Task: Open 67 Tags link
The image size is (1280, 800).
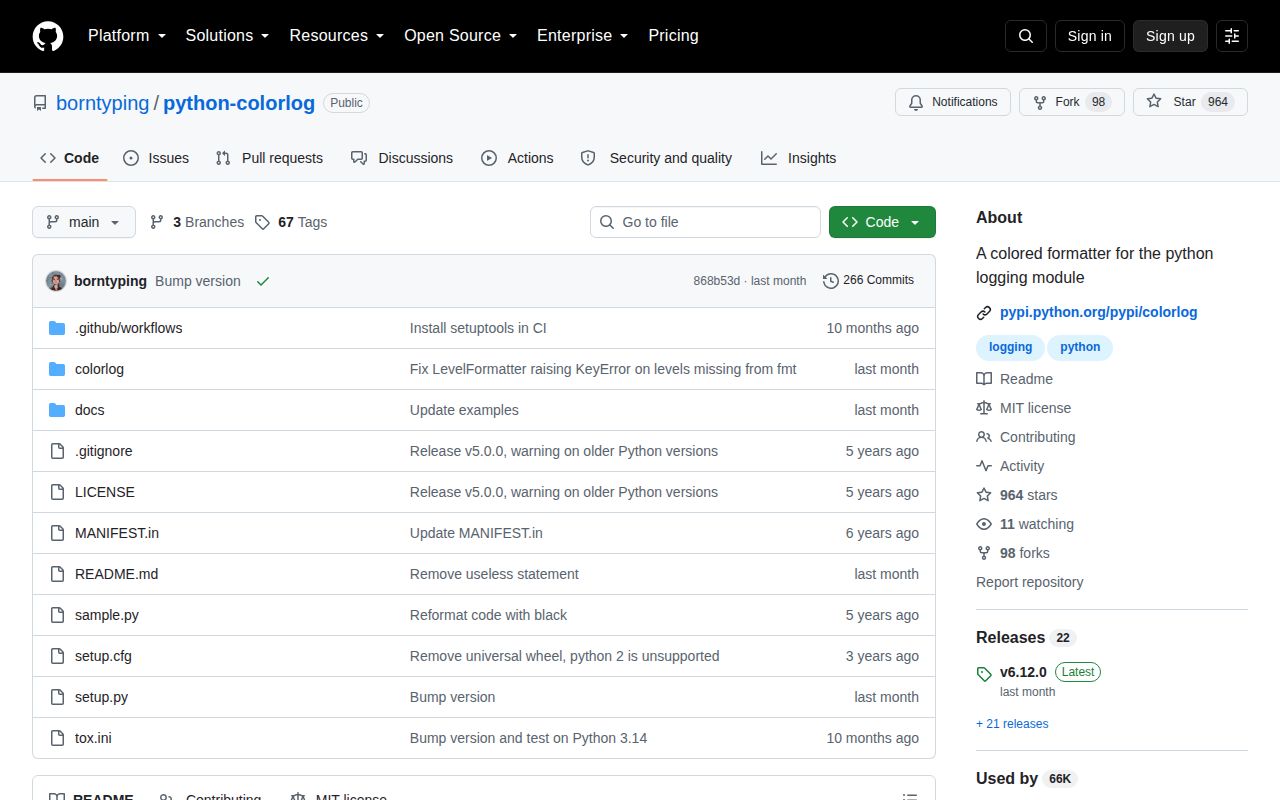Action: tap(291, 222)
